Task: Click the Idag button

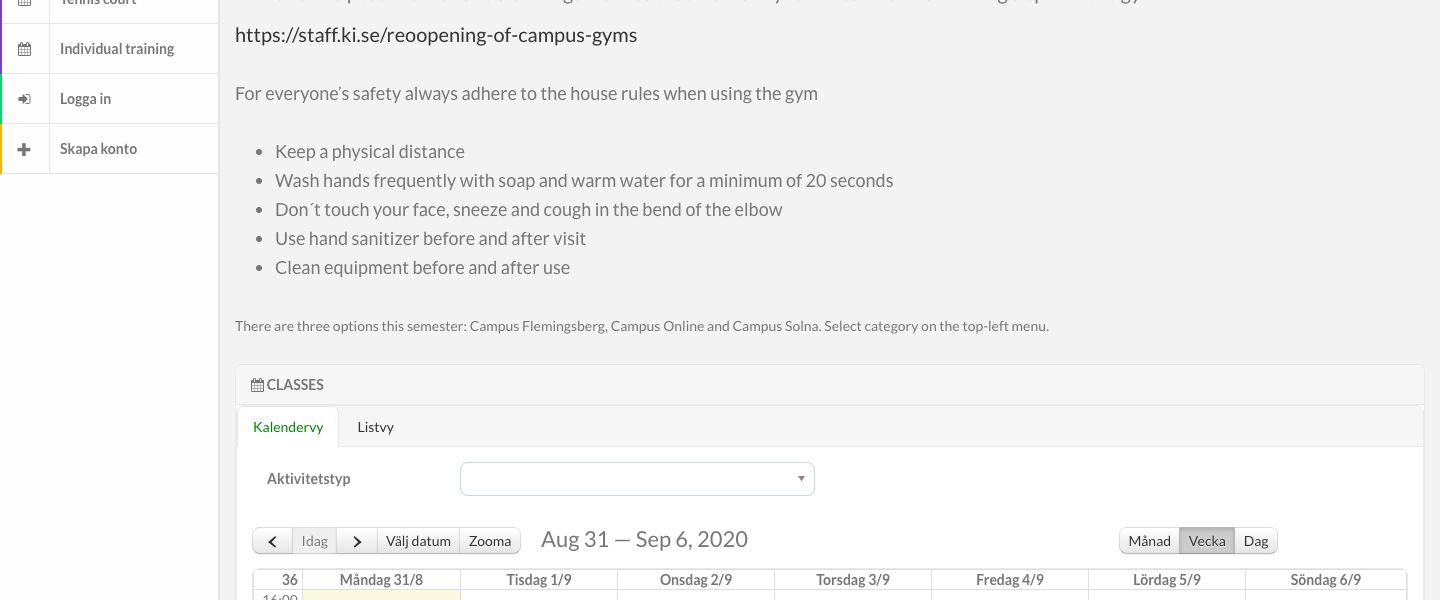Action: [x=314, y=541]
